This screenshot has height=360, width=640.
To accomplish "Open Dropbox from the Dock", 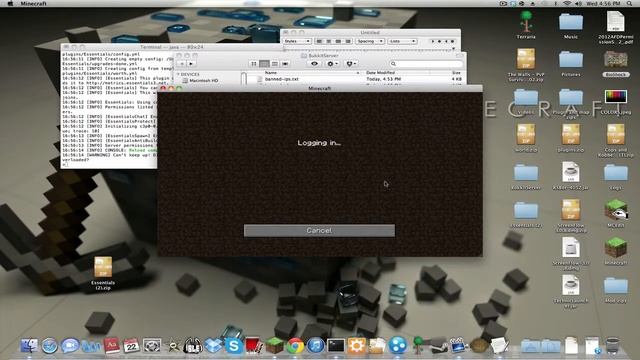I will click(213, 346).
